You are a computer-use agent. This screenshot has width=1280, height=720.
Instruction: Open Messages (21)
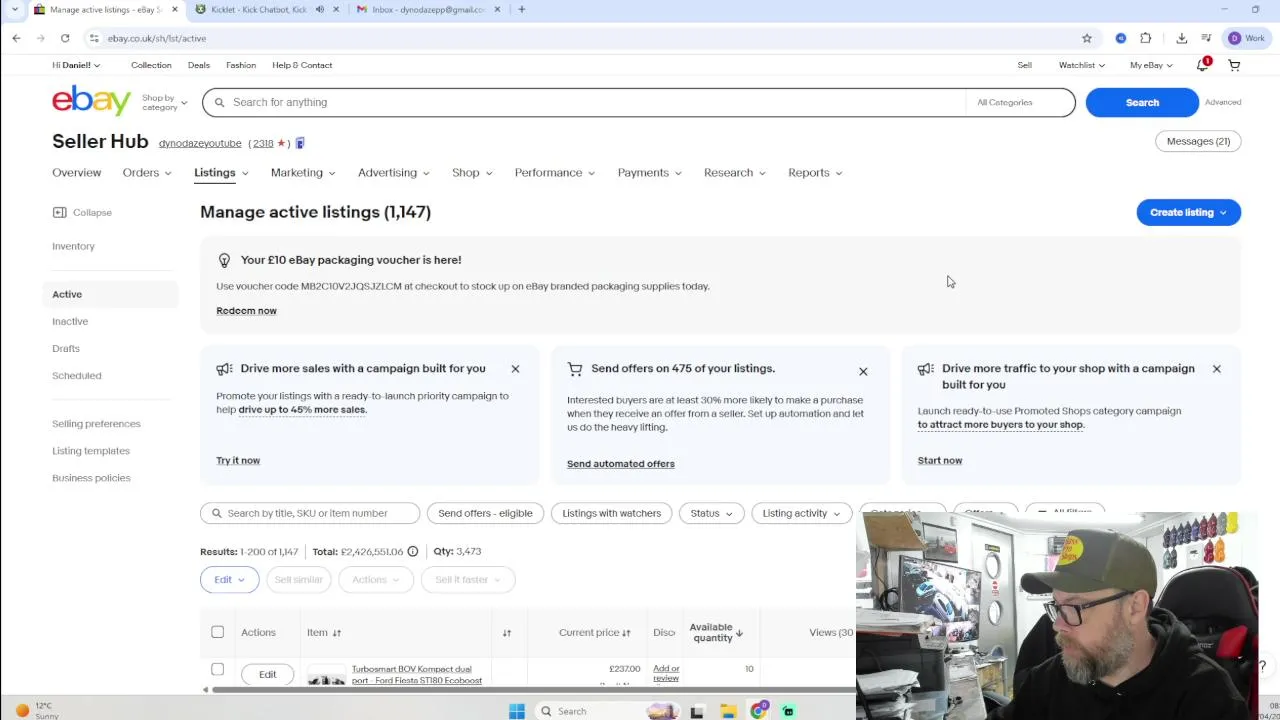[1198, 141]
